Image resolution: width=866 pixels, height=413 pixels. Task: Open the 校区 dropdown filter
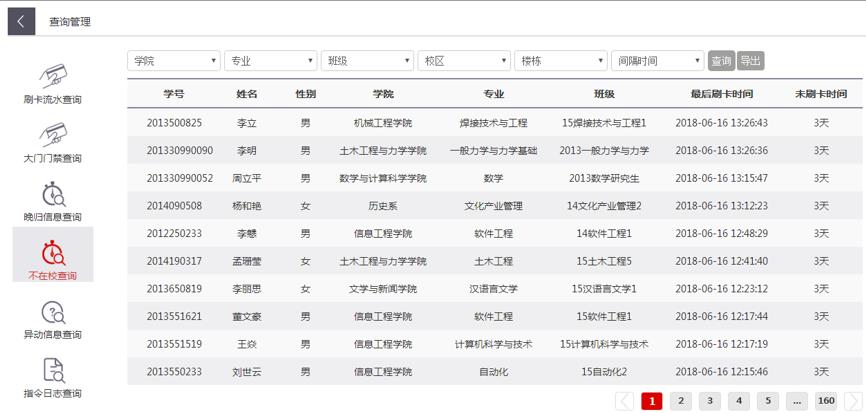[x=464, y=61]
